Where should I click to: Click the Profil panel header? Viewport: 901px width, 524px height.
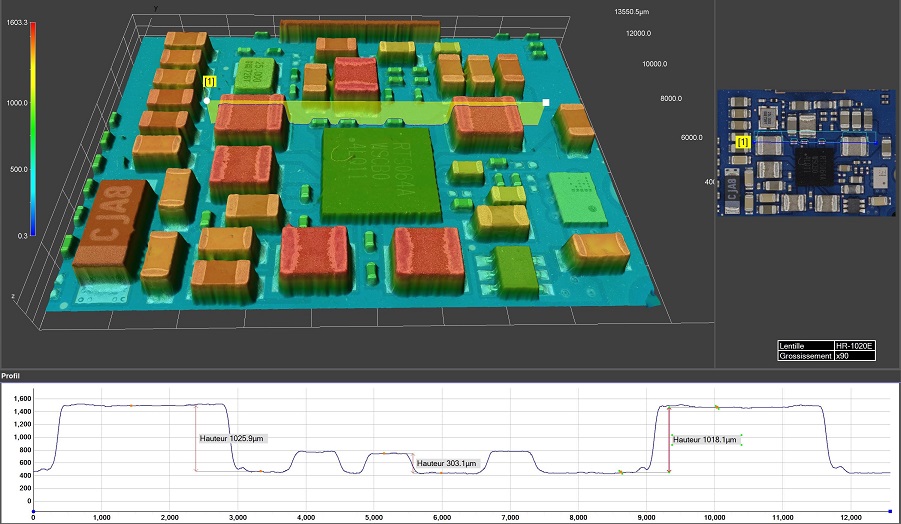(x=12, y=377)
